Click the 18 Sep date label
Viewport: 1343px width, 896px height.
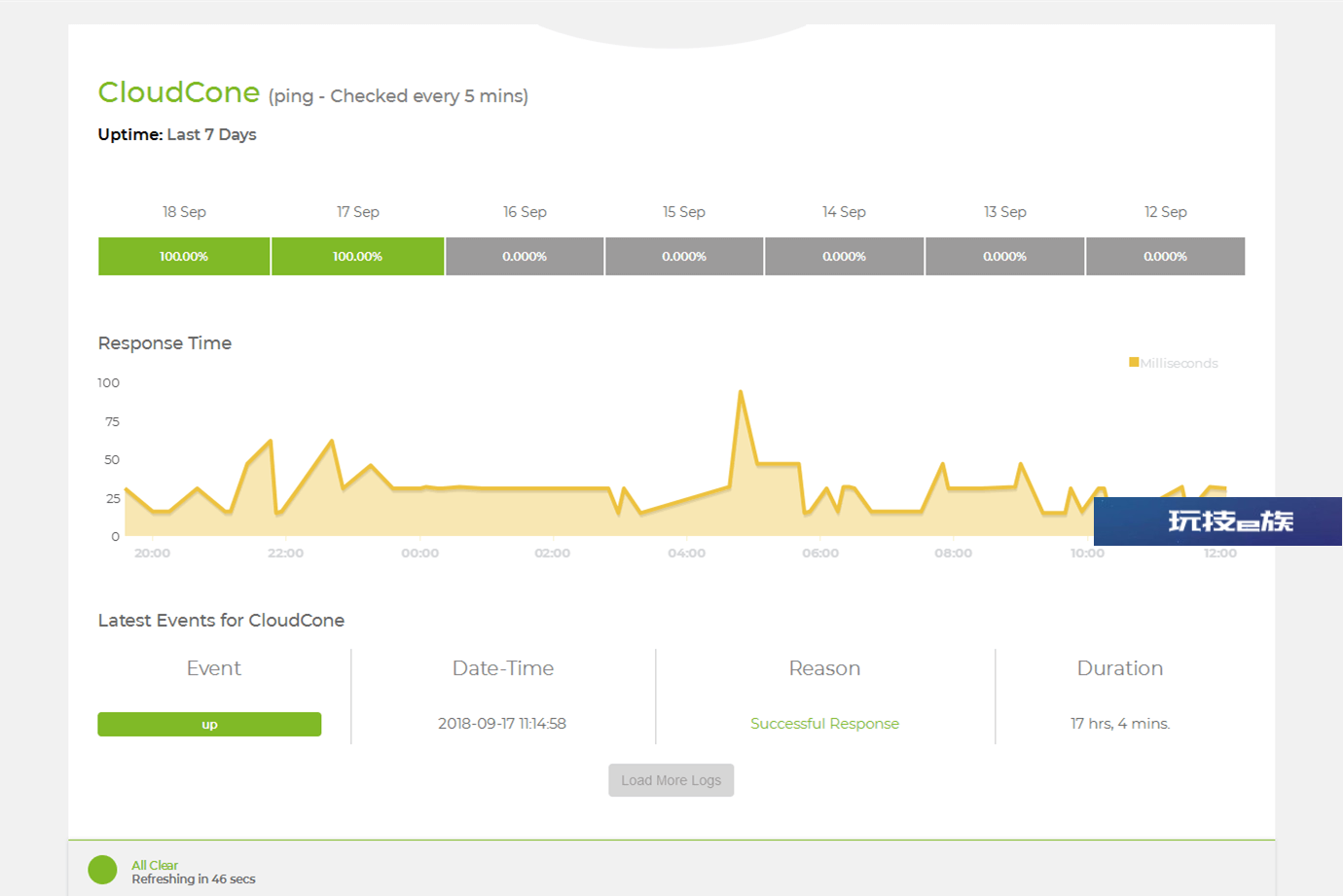pos(184,212)
